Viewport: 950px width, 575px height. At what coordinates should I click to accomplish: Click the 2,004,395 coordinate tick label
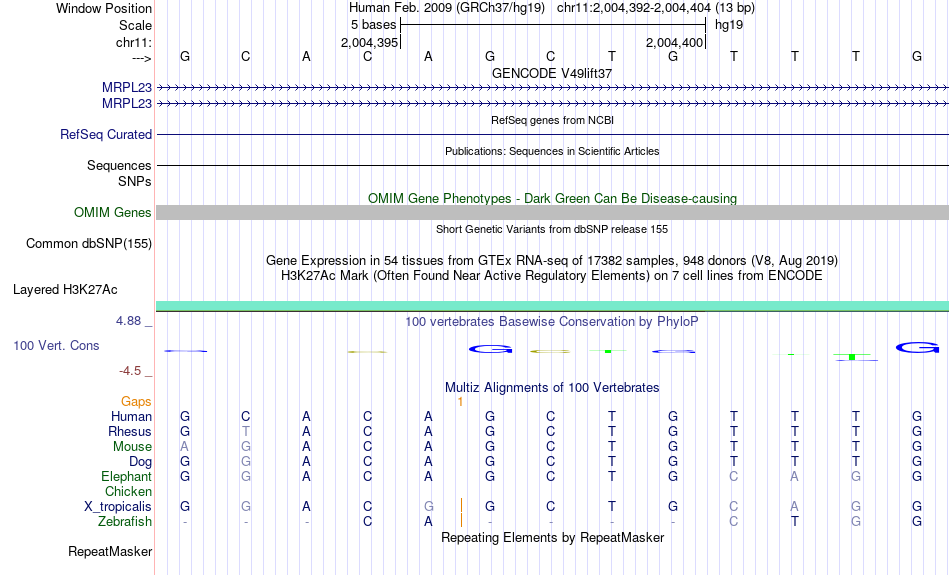(370, 42)
